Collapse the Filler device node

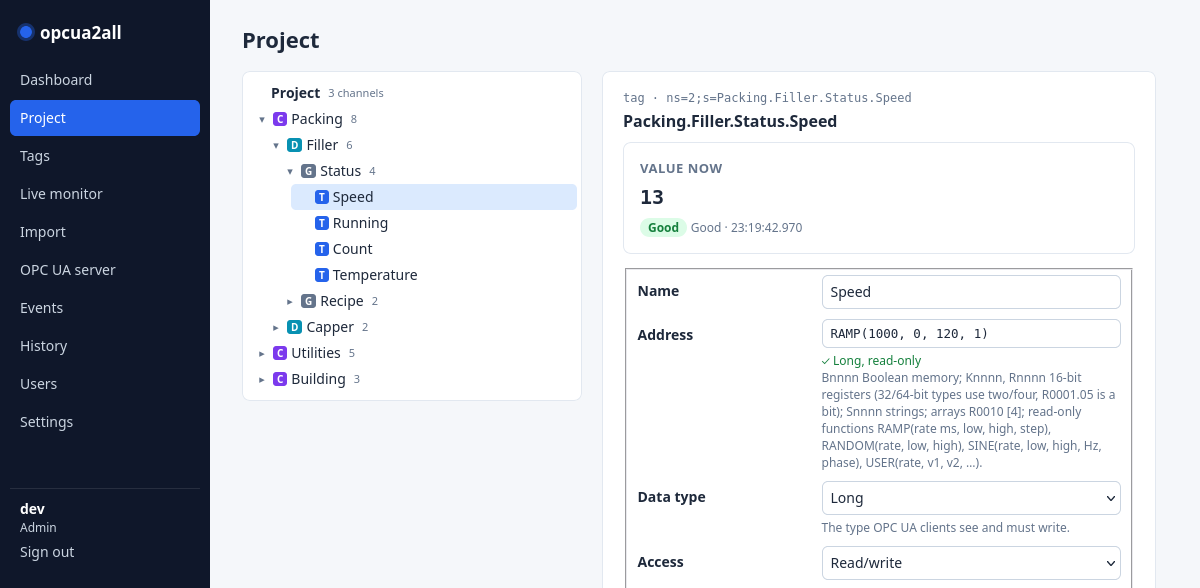tap(276, 145)
